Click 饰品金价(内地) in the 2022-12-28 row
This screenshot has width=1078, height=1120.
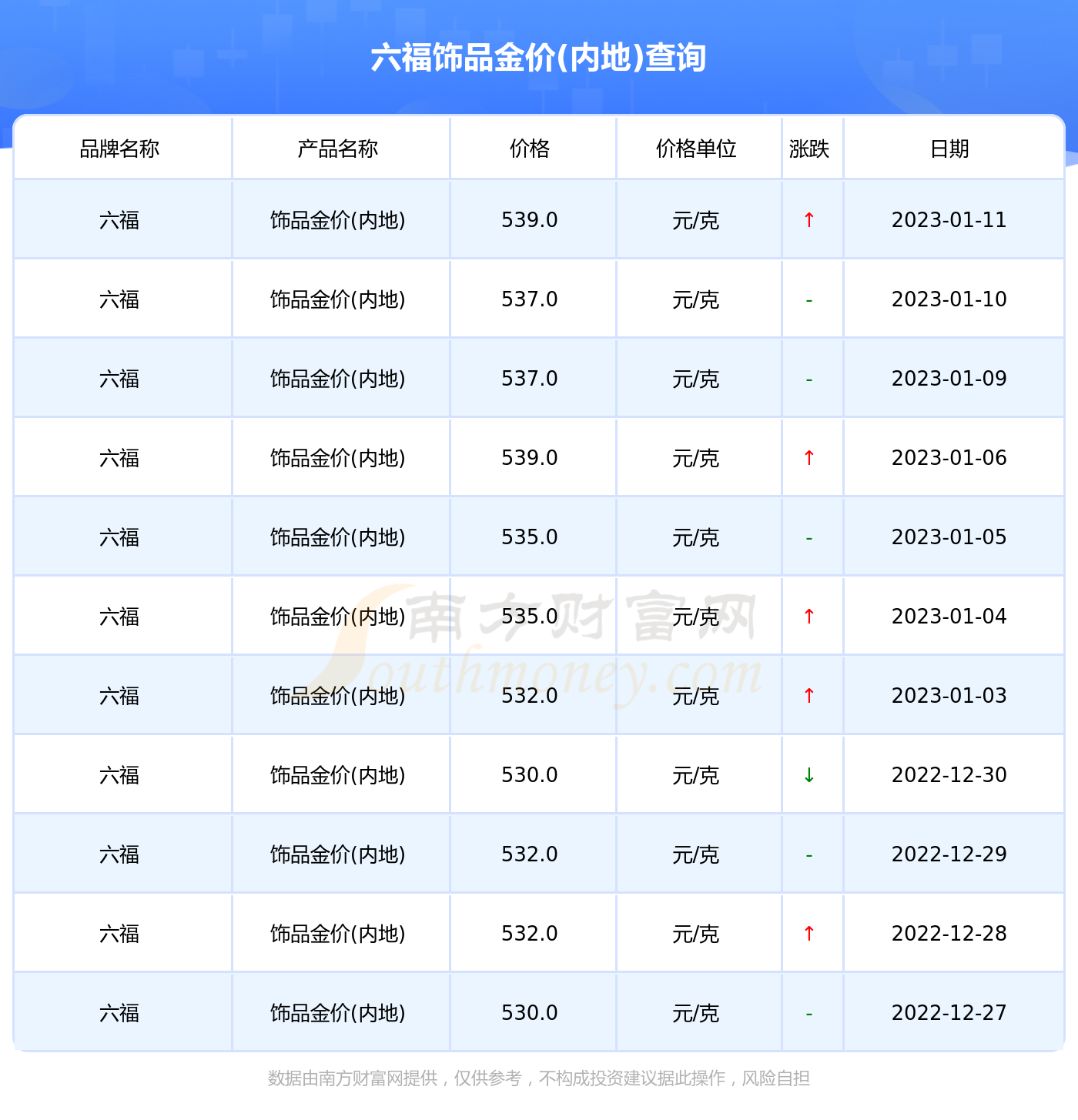pos(338,934)
